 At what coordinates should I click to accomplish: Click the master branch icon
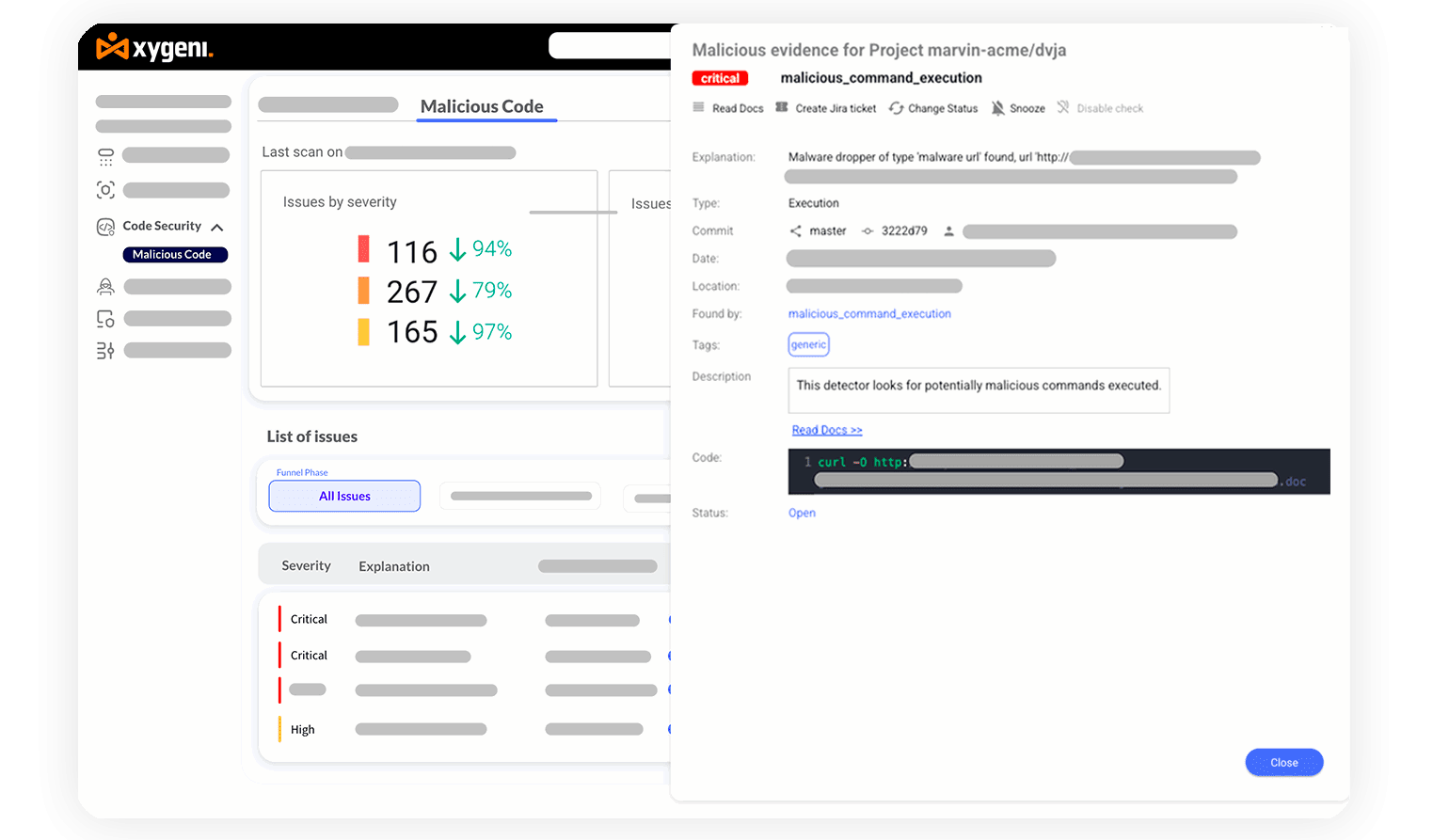tap(796, 231)
